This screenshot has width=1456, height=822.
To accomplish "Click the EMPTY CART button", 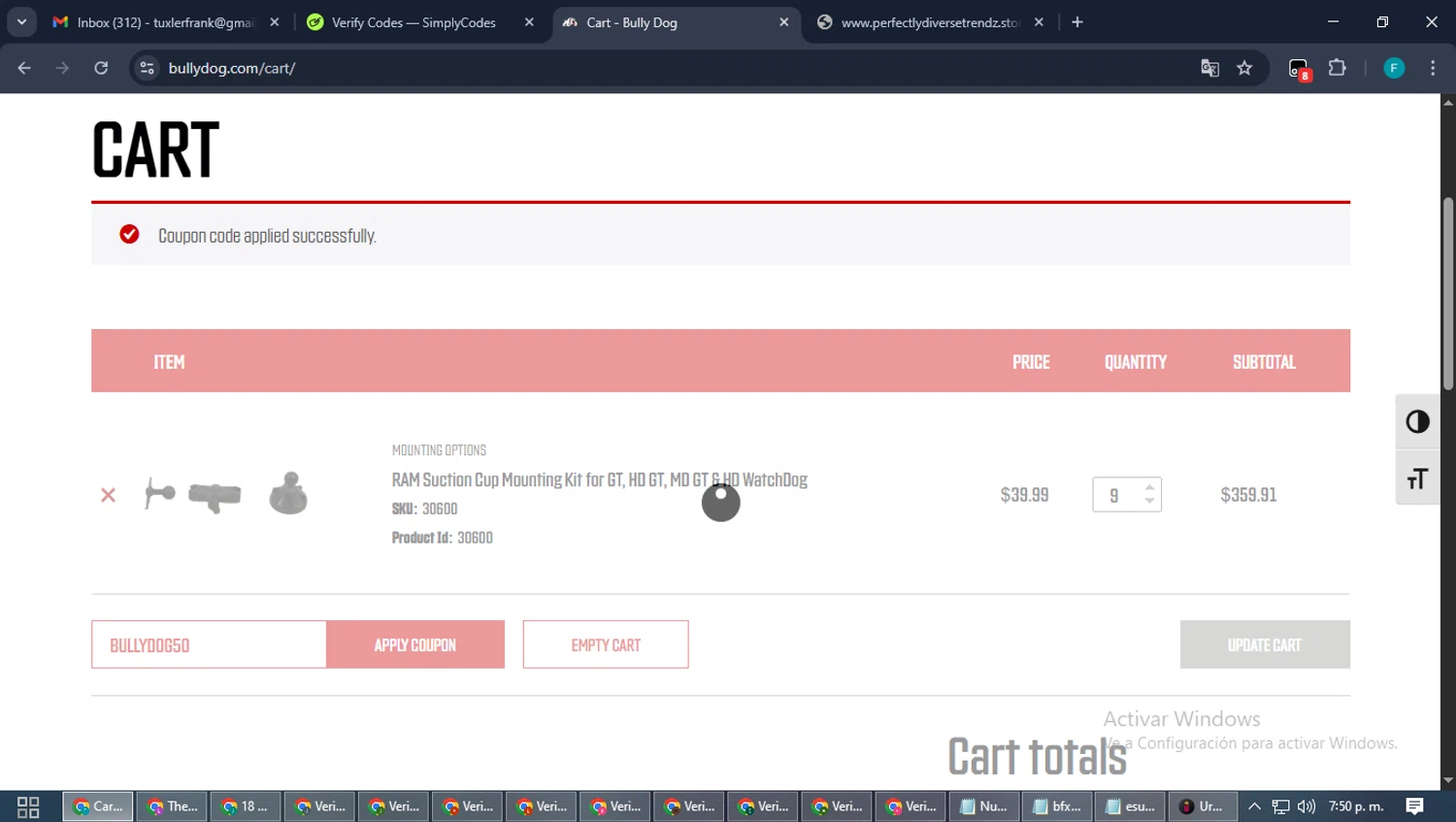I will coord(606,644).
